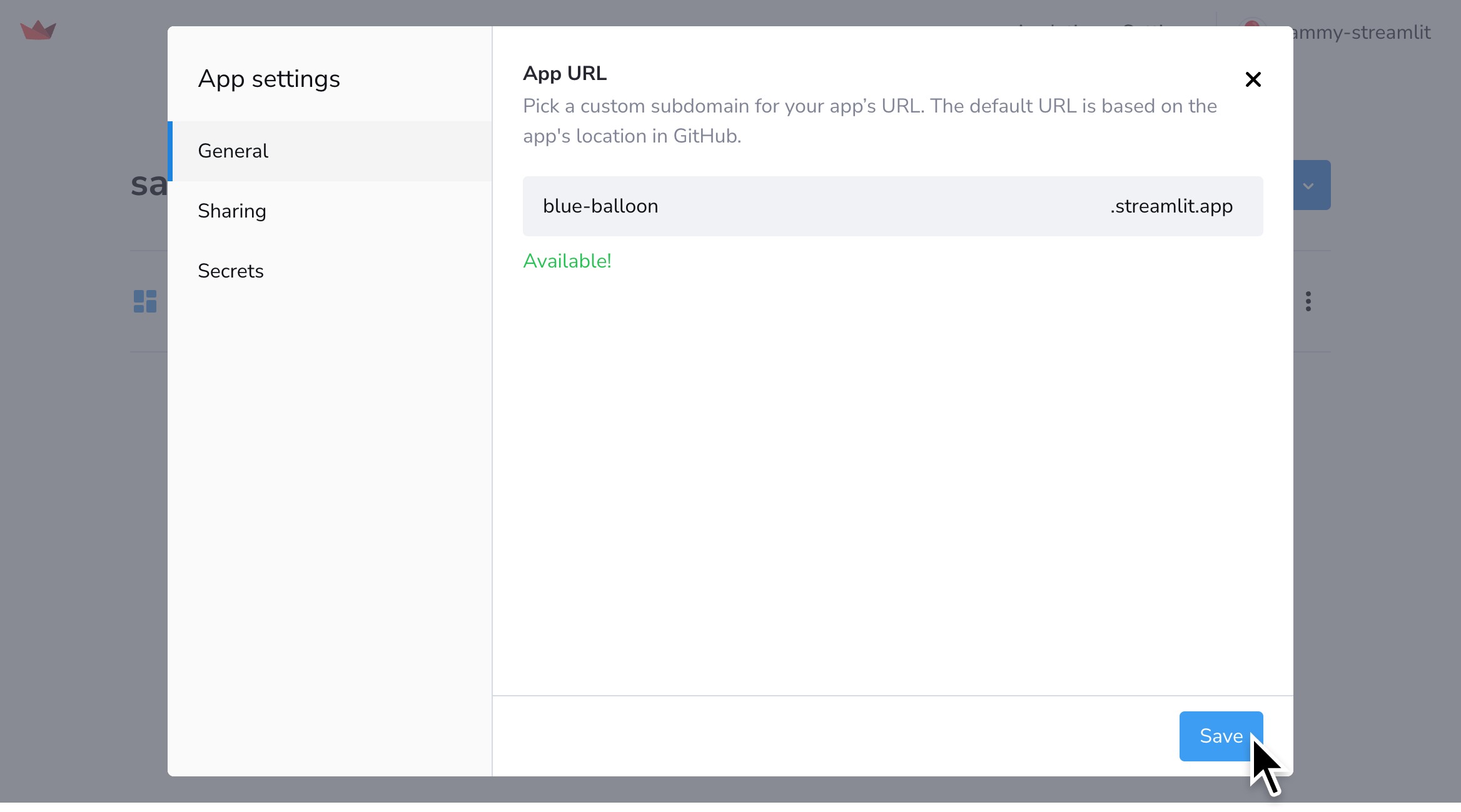This screenshot has height=812, width=1461.
Task: Click the user avatar in header
Action: pyautogui.click(x=1251, y=24)
